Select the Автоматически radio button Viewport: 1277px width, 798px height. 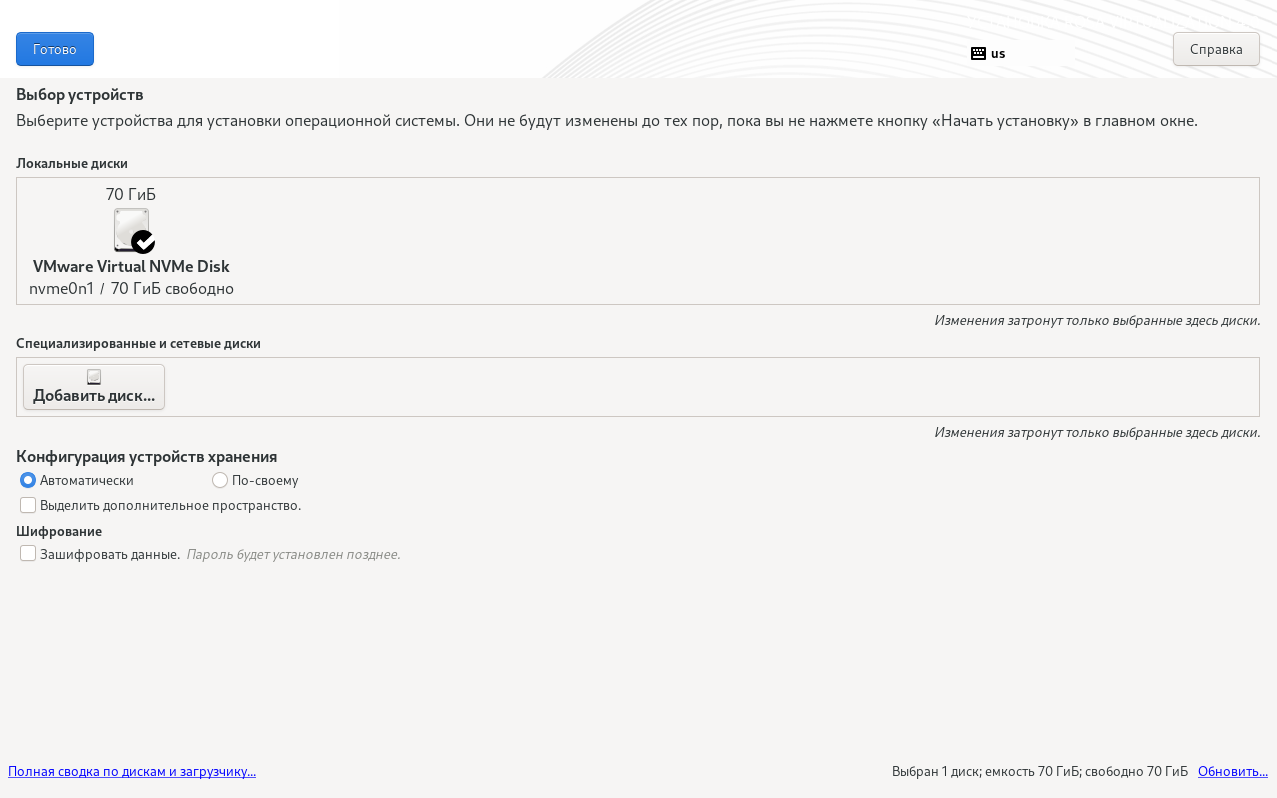coord(28,481)
